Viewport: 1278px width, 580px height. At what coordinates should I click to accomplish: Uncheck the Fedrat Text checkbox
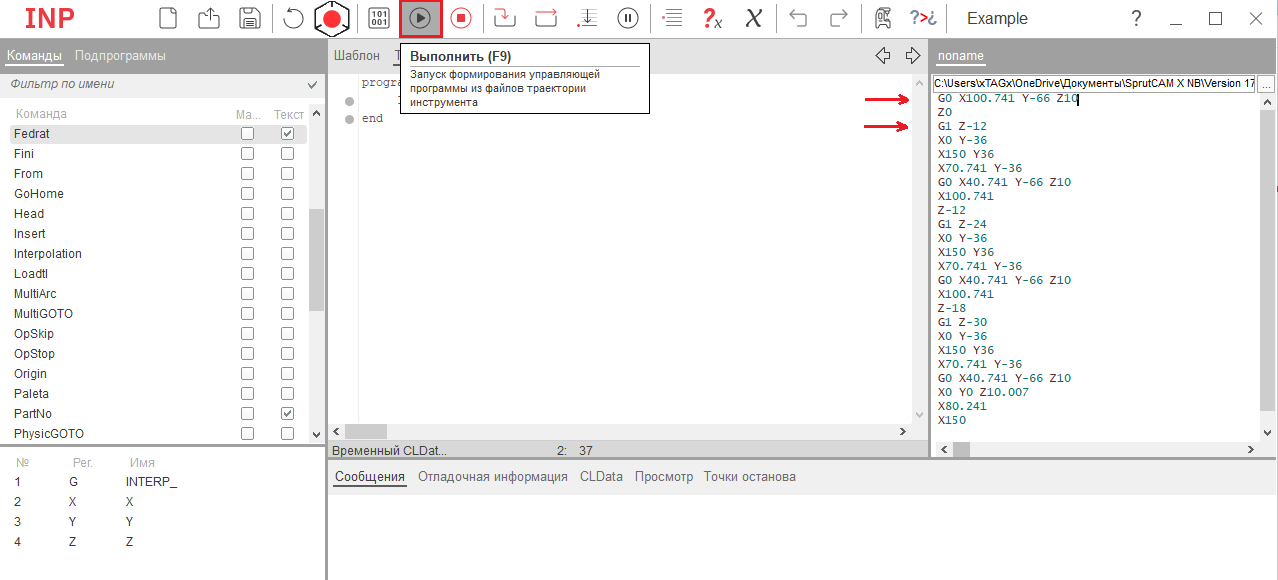(287, 134)
